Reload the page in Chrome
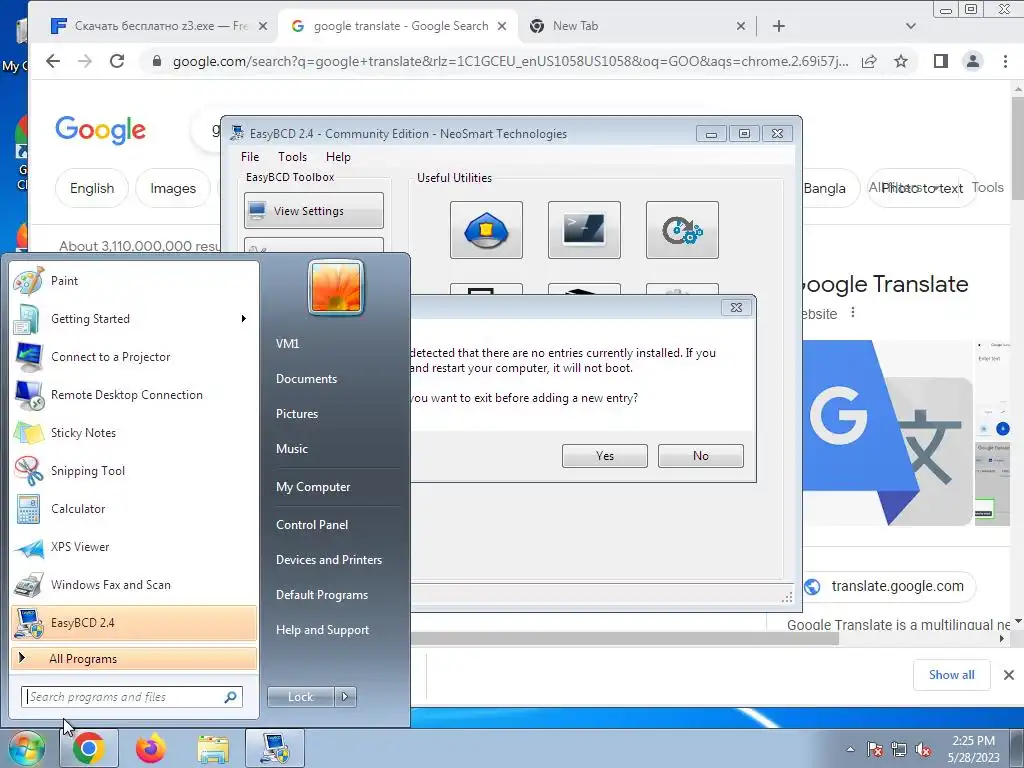1024x768 pixels. point(117,61)
